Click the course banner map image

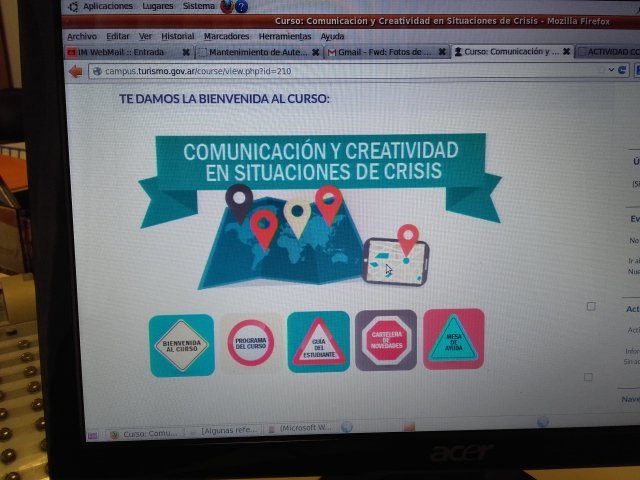coord(320,210)
